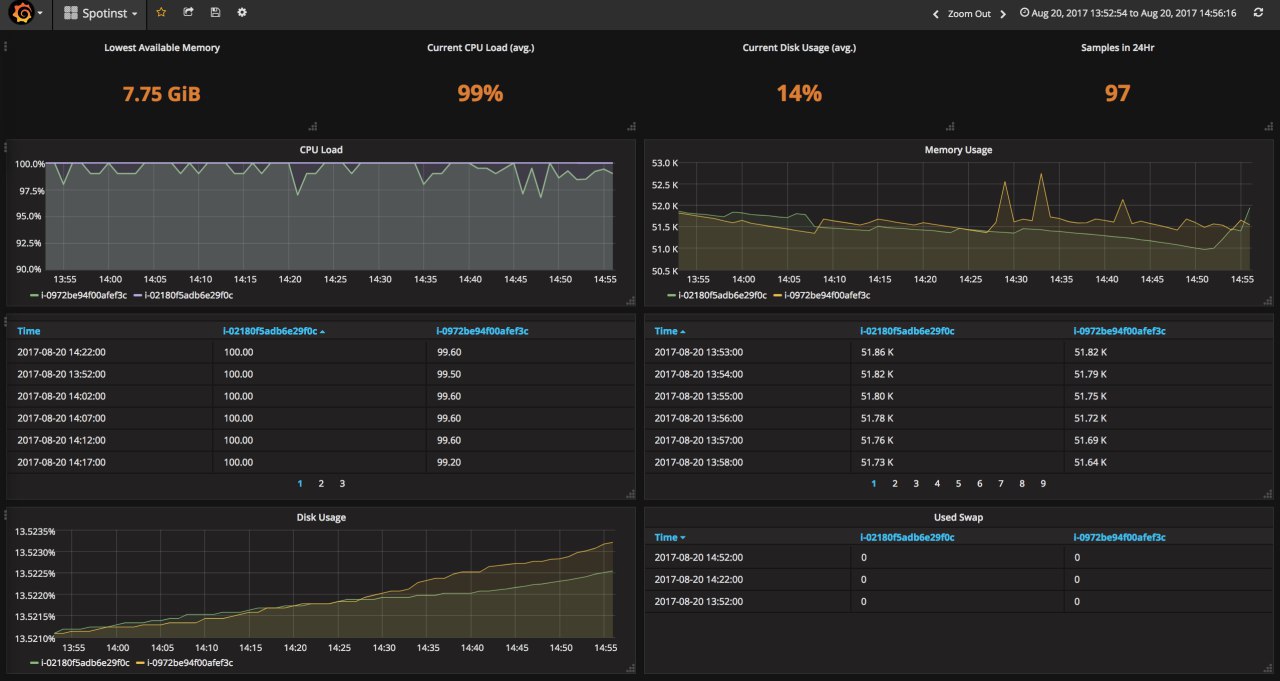Click the Zoom Out time button

[x=969, y=14]
